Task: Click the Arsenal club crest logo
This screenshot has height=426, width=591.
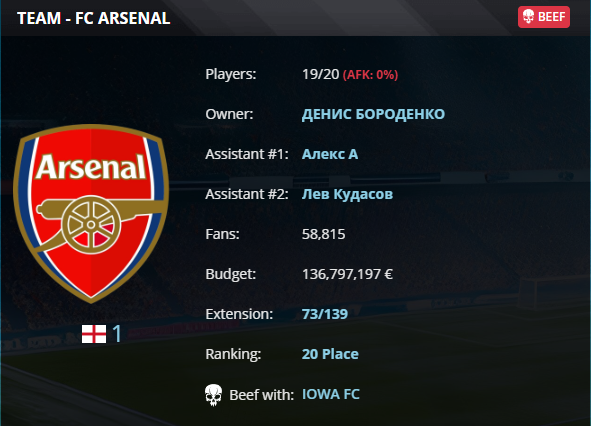Action: click(x=91, y=214)
